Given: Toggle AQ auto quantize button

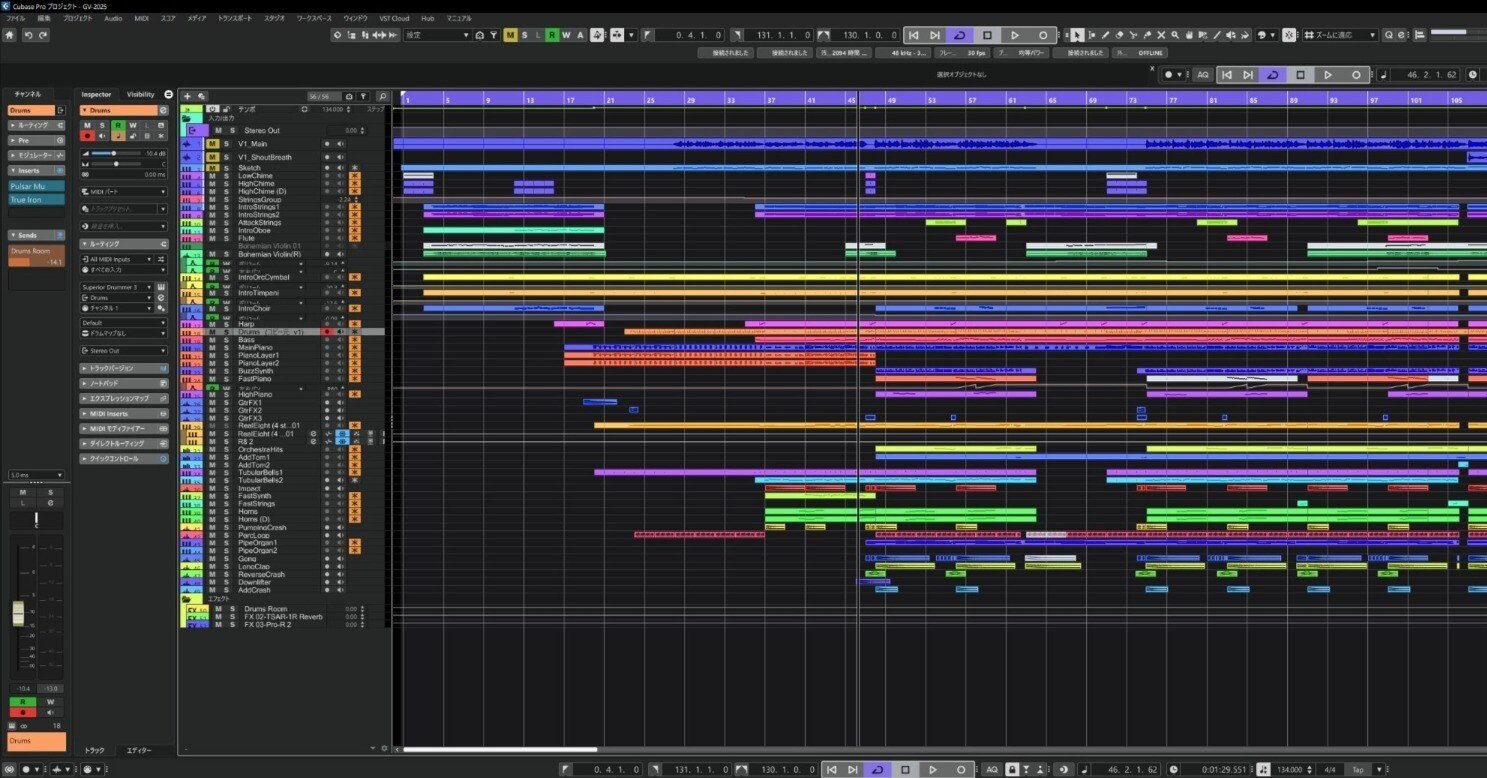Looking at the screenshot, I should point(1203,75).
